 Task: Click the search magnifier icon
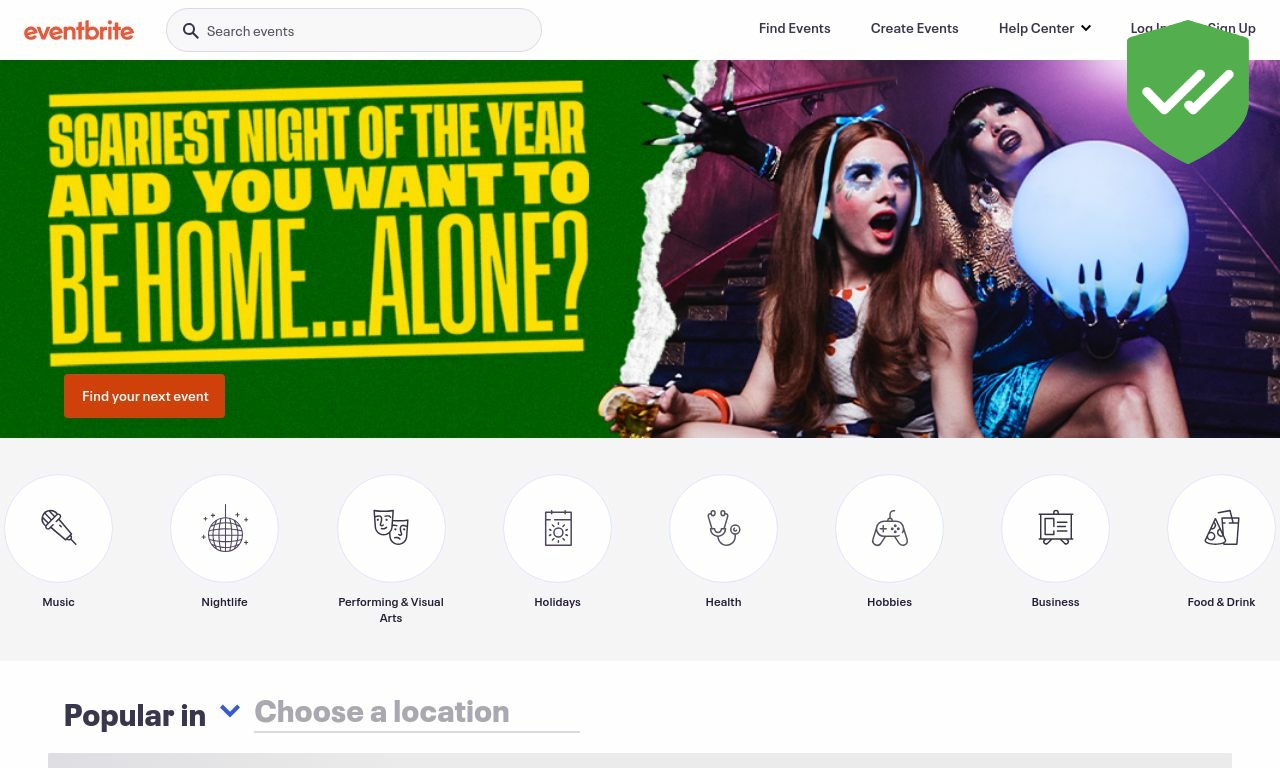coord(190,31)
